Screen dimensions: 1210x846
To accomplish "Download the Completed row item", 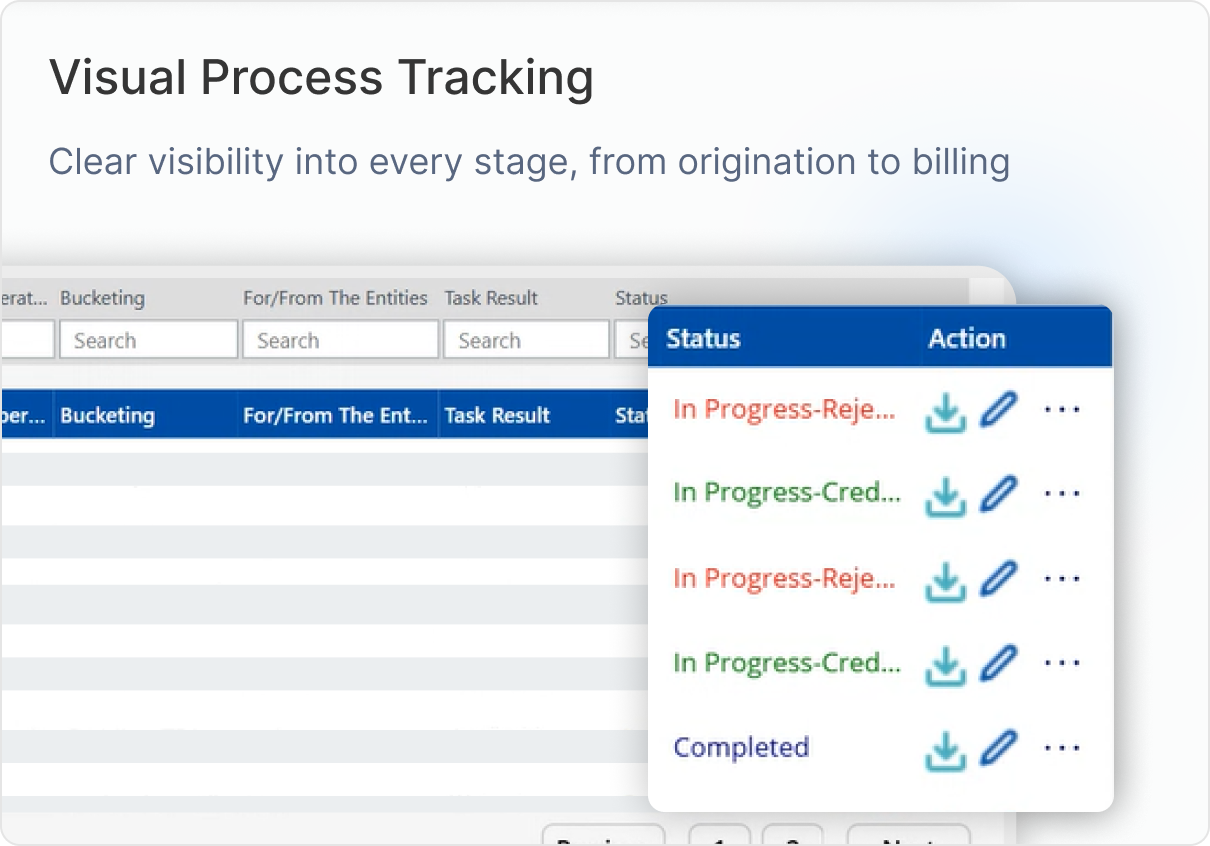I will point(945,750).
